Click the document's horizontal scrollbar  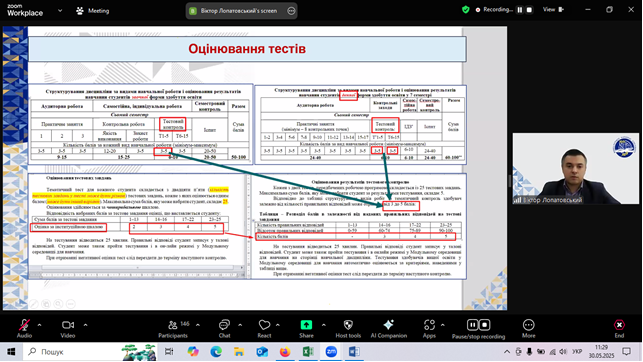137,268
